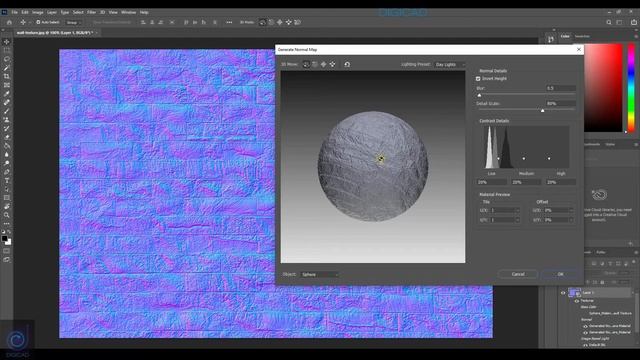This screenshot has width=640, height=360.
Task: Select the Brush tool
Action: 7,111
